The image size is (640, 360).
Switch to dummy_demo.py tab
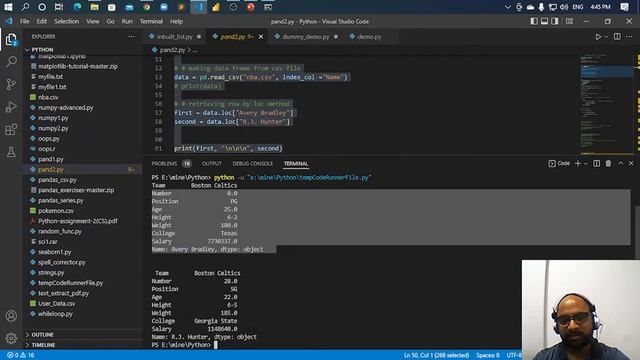306,37
